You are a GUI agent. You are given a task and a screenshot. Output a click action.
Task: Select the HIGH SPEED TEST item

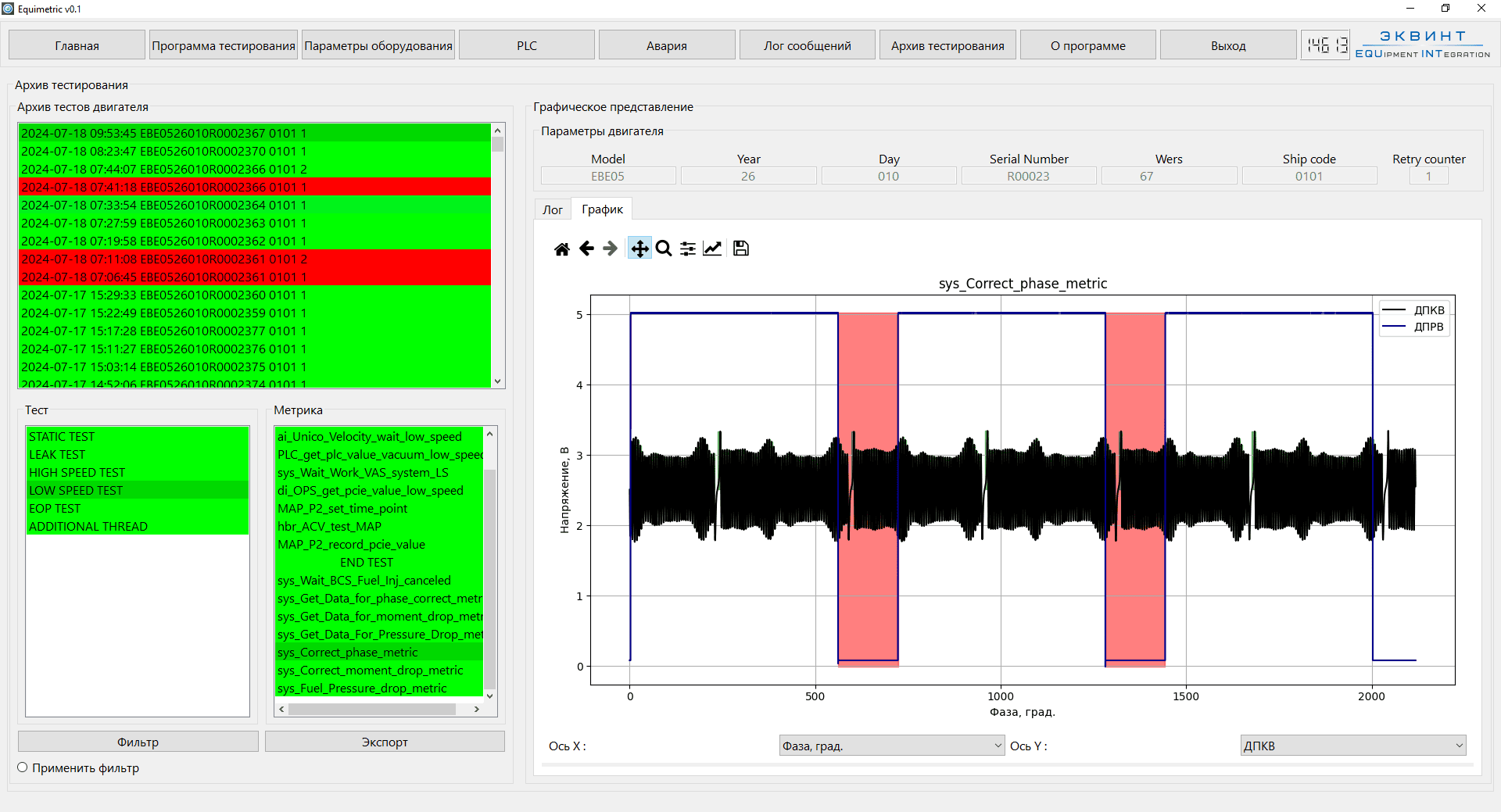coord(77,472)
